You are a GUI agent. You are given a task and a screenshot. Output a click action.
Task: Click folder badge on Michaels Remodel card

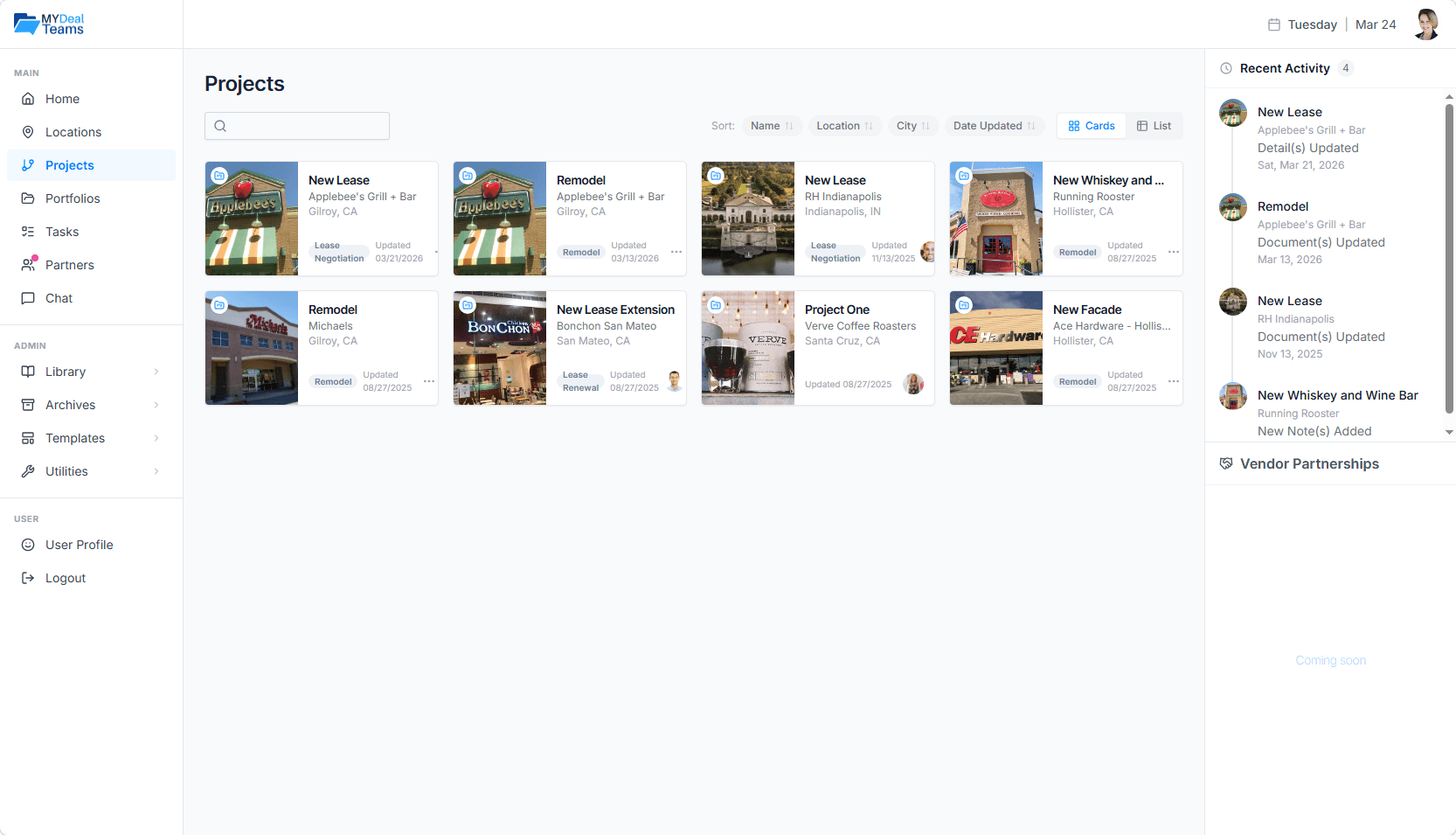tap(219, 305)
